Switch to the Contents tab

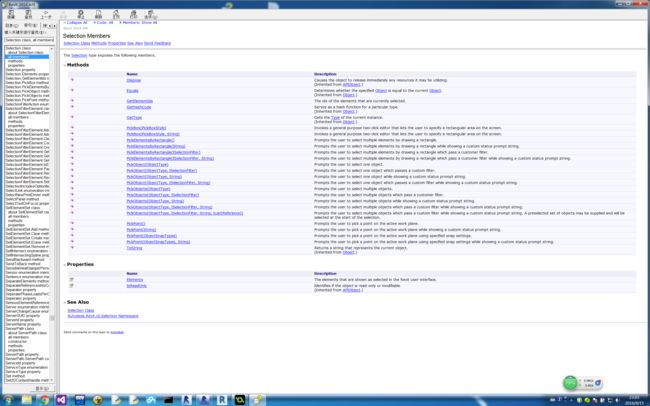click(x=12, y=26)
